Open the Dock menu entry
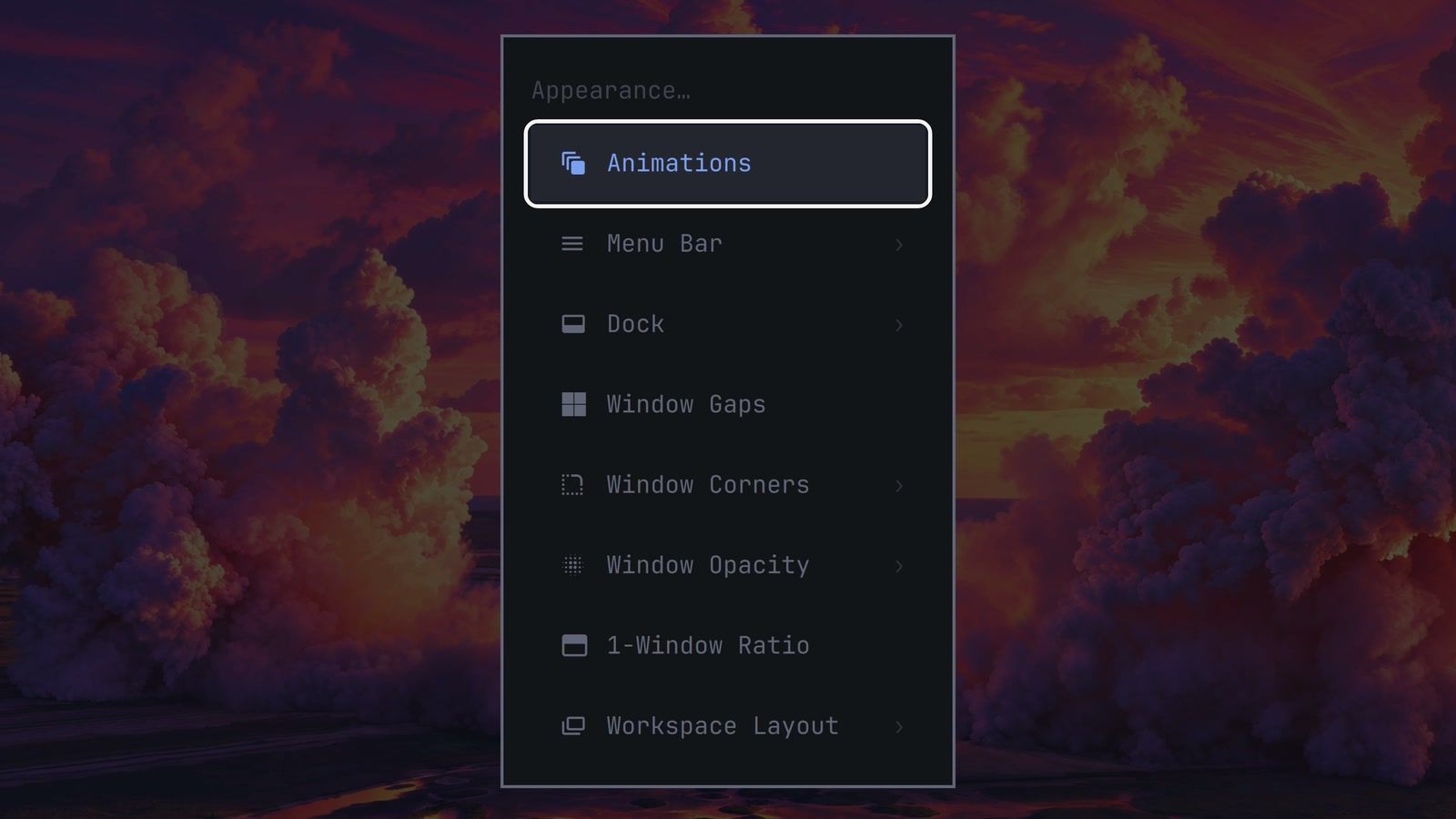1456x819 pixels. click(x=728, y=324)
